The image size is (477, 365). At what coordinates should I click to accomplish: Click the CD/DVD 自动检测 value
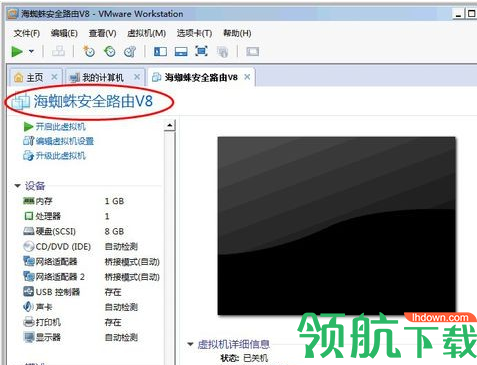pyautogui.click(x=121, y=247)
